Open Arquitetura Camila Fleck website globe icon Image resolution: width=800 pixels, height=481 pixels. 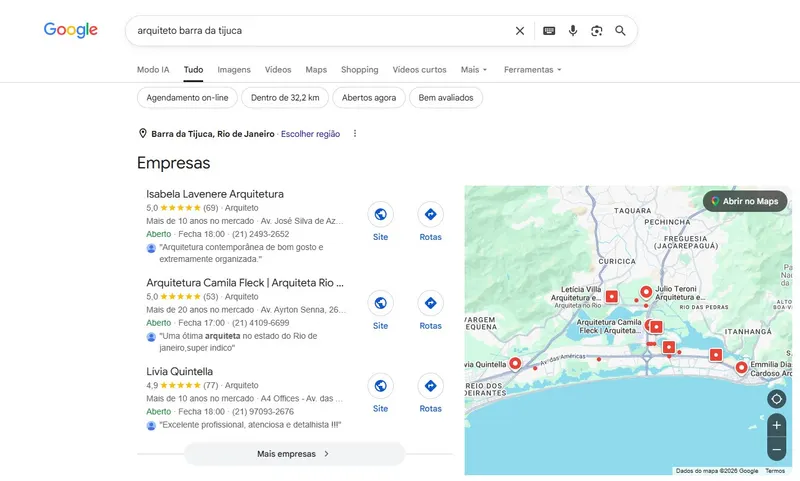point(380,303)
